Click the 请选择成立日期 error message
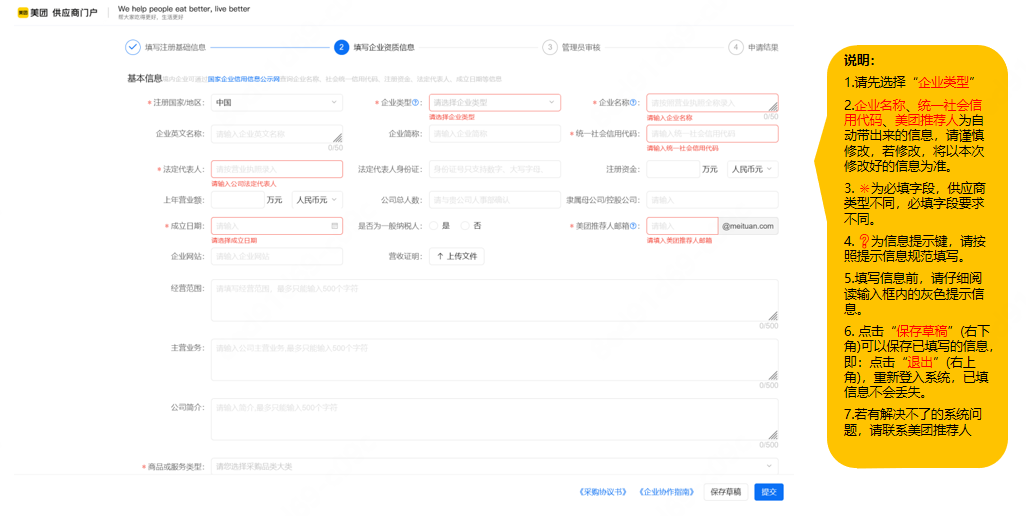Screen dimensions: 1026x516 tap(234, 241)
